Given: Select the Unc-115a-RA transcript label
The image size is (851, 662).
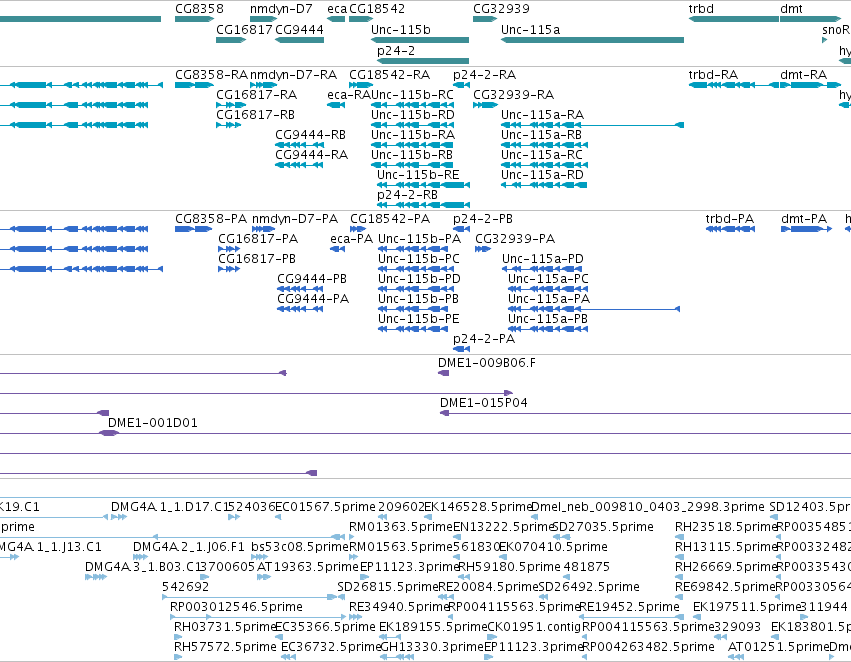Looking at the screenshot, I should pyautogui.click(x=542, y=115).
